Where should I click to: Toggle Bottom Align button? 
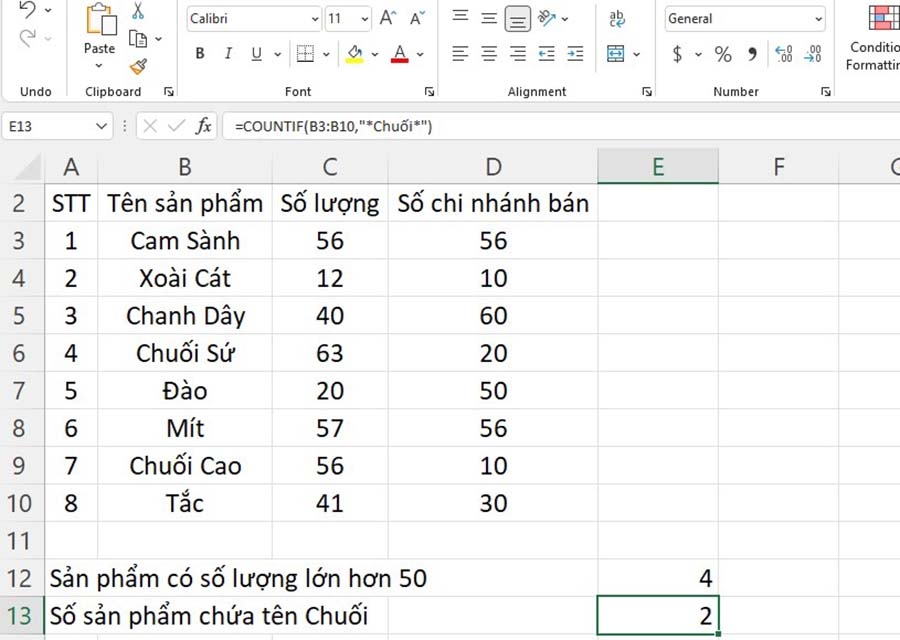pos(517,20)
